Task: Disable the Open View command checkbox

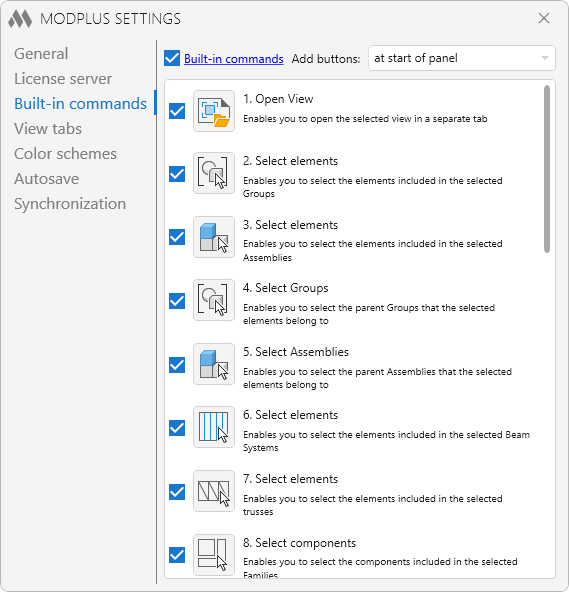Action: pyautogui.click(x=177, y=111)
